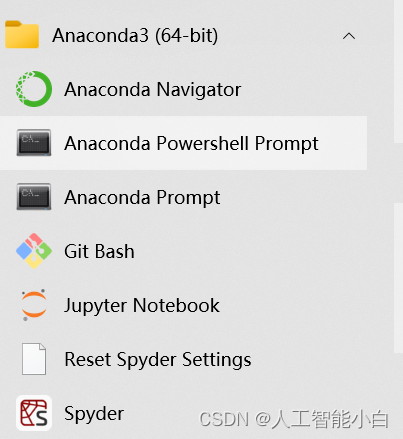Start the Spyder text entry
This screenshot has width=403, height=439.
[94, 414]
